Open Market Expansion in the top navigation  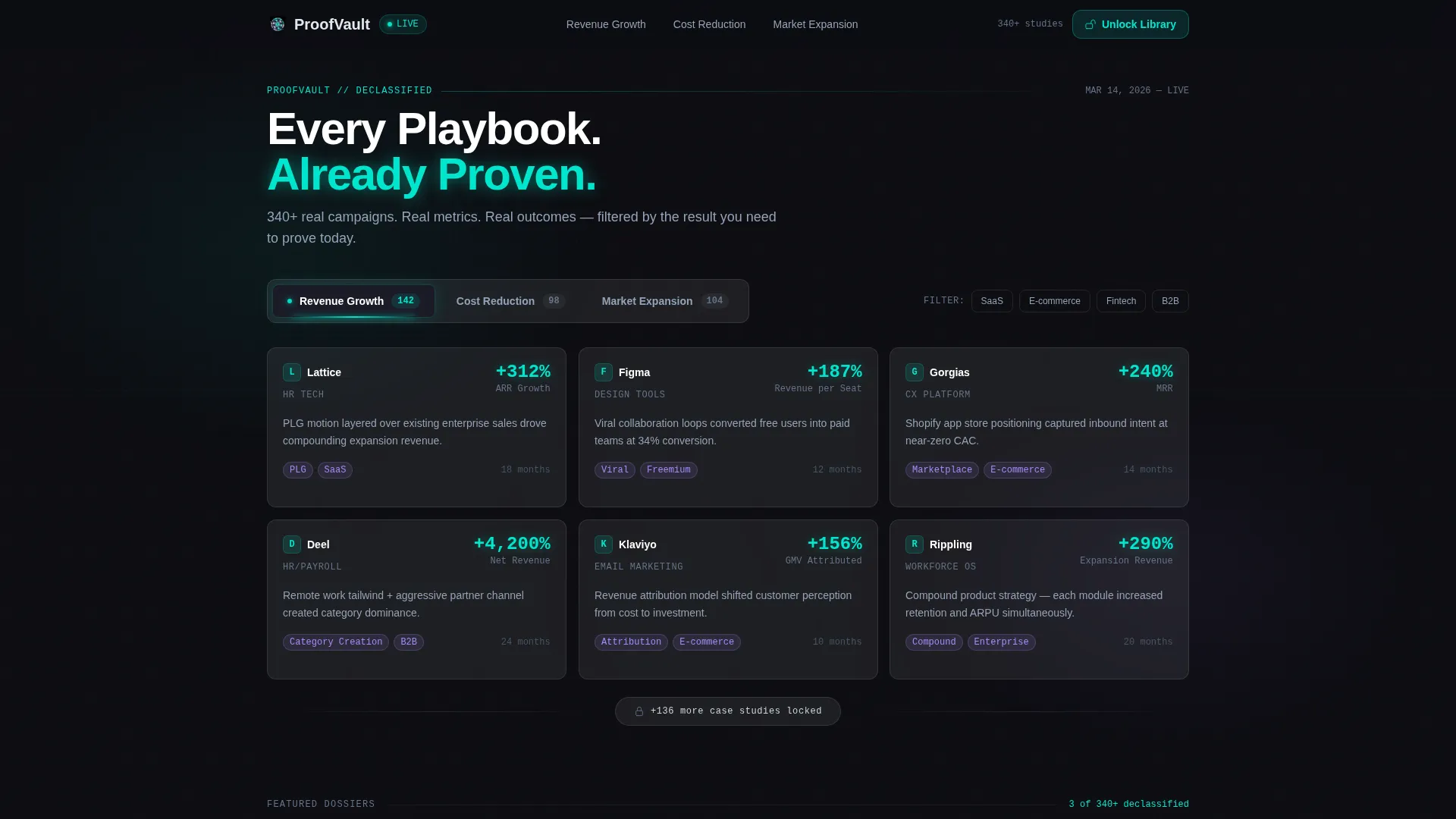point(815,24)
